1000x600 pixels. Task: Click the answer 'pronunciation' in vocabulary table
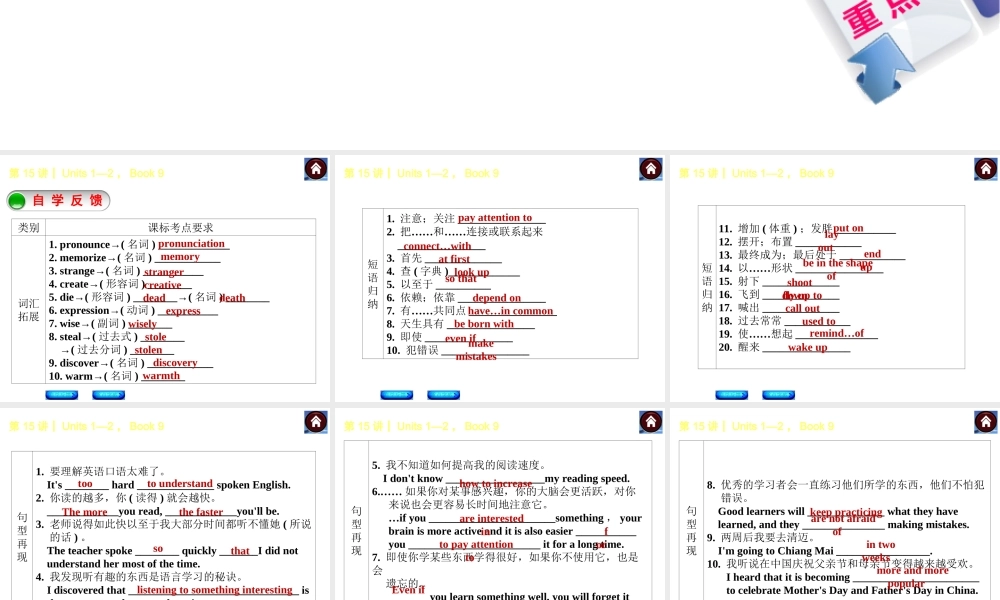pos(192,244)
